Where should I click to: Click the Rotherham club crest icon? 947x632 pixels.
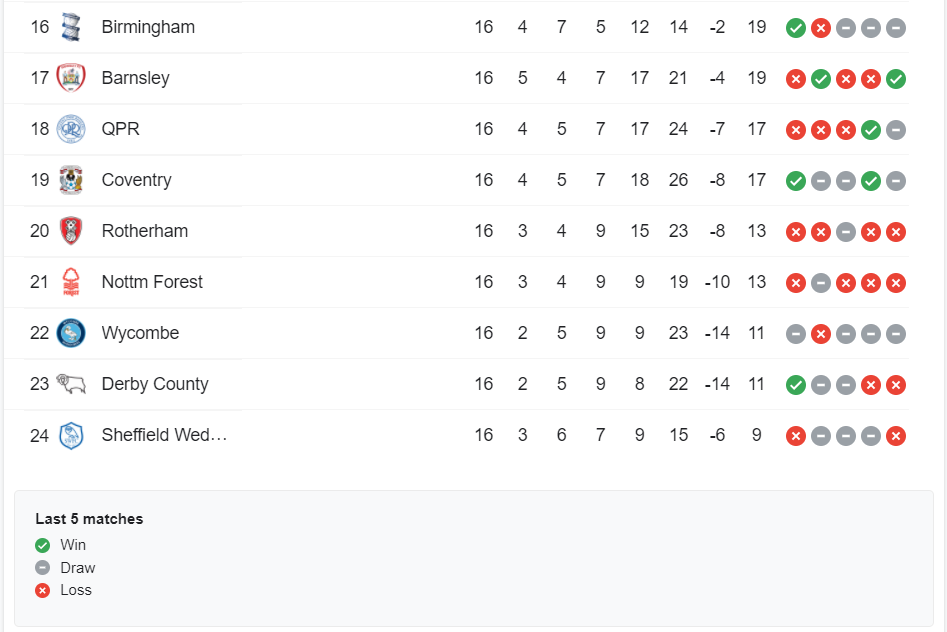click(71, 231)
